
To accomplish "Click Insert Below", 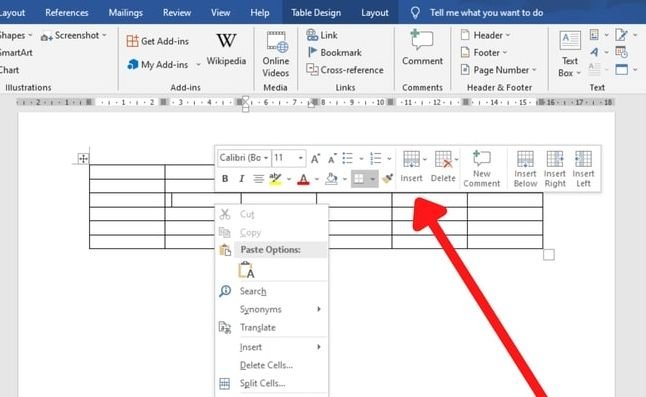I will pyautogui.click(x=525, y=169).
